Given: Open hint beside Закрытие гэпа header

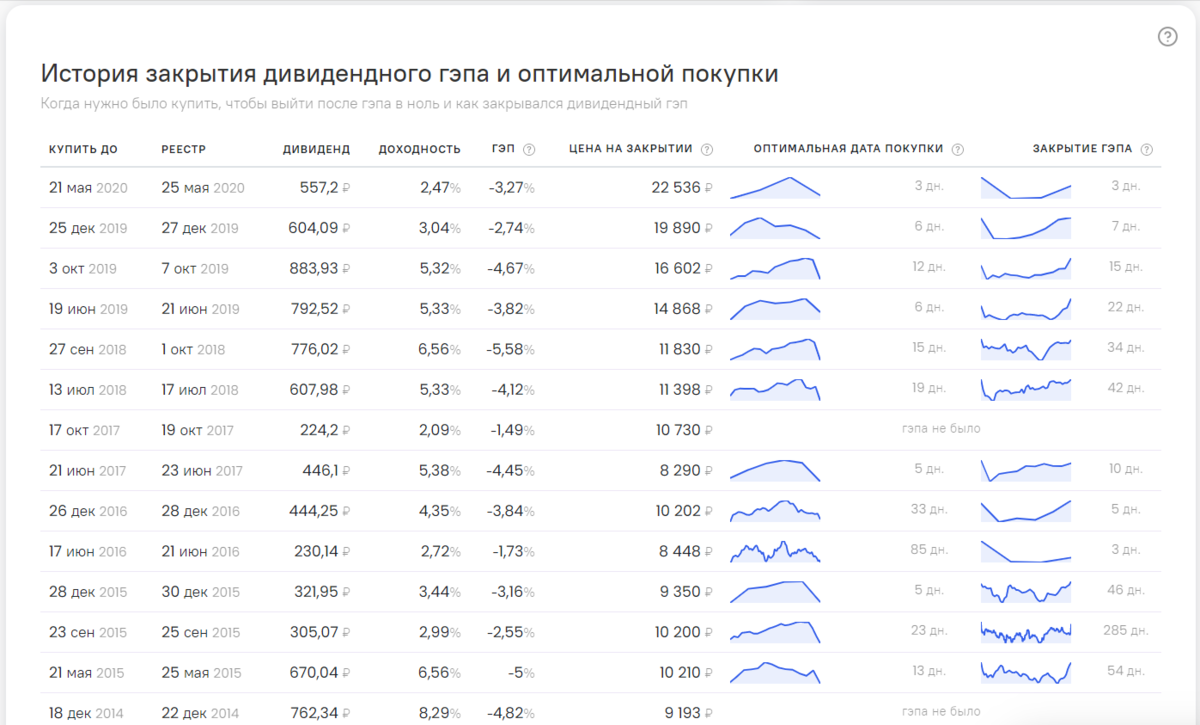Looking at the screenshot, I should (x=1146, y=150).
